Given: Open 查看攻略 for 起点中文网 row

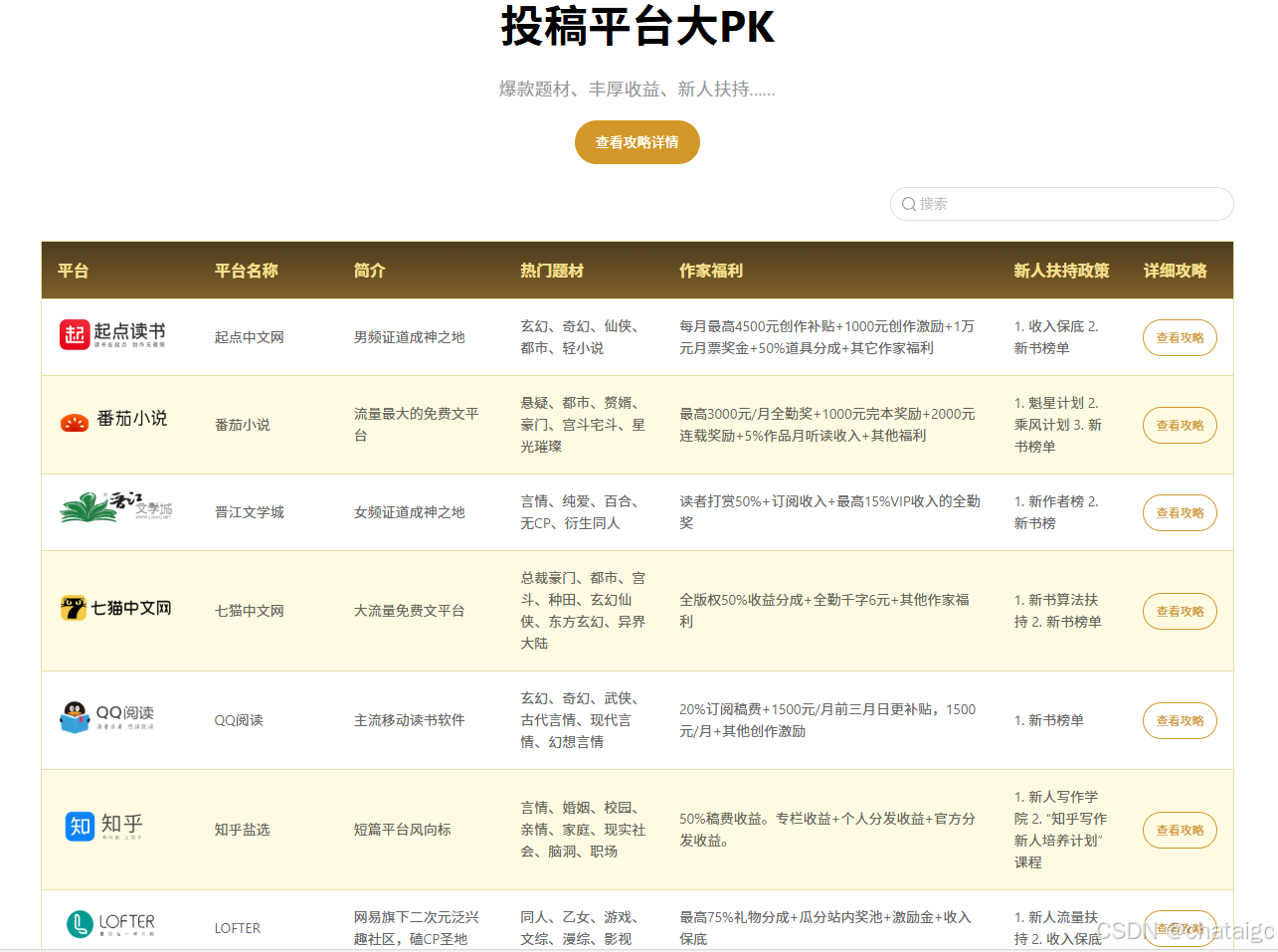Looking at the screenshot, I should [x=1180, y=338].
